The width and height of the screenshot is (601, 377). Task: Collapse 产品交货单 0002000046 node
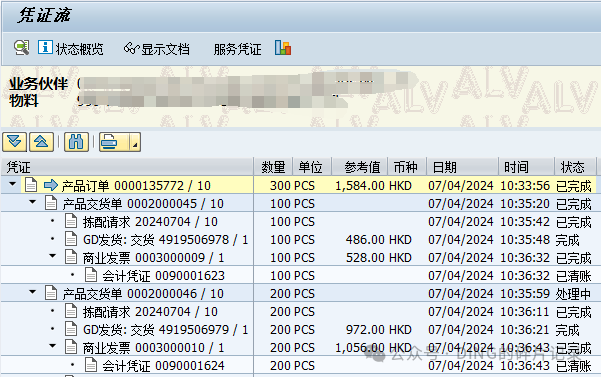tap(33, 292)
